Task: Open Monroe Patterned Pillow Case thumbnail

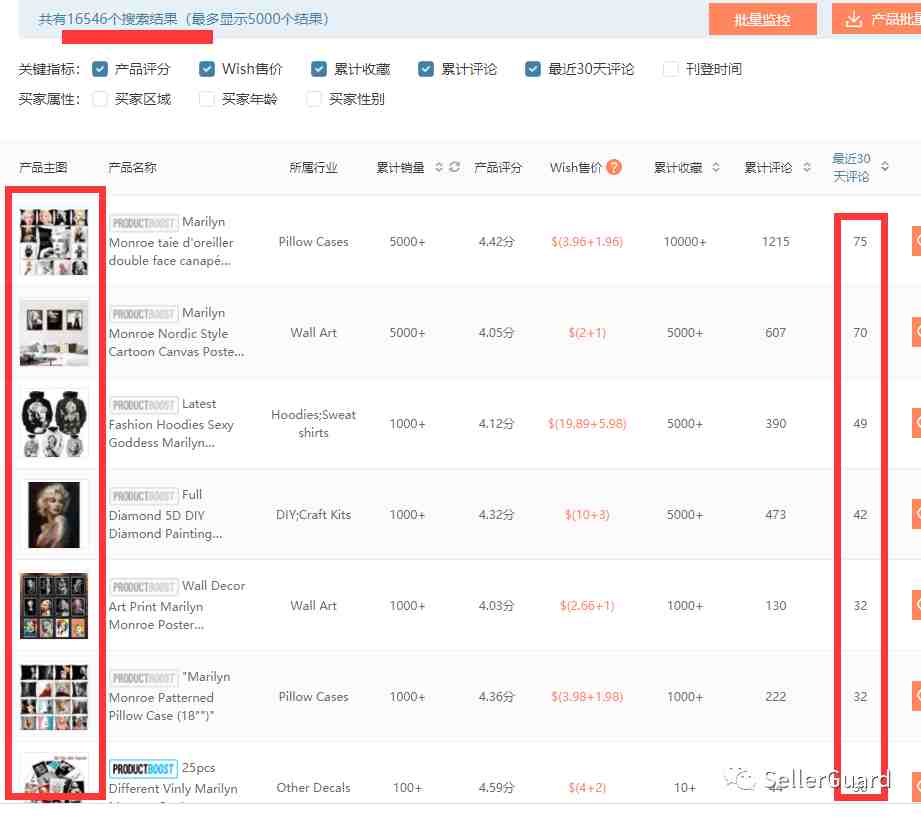Action: tap(54, 697)
